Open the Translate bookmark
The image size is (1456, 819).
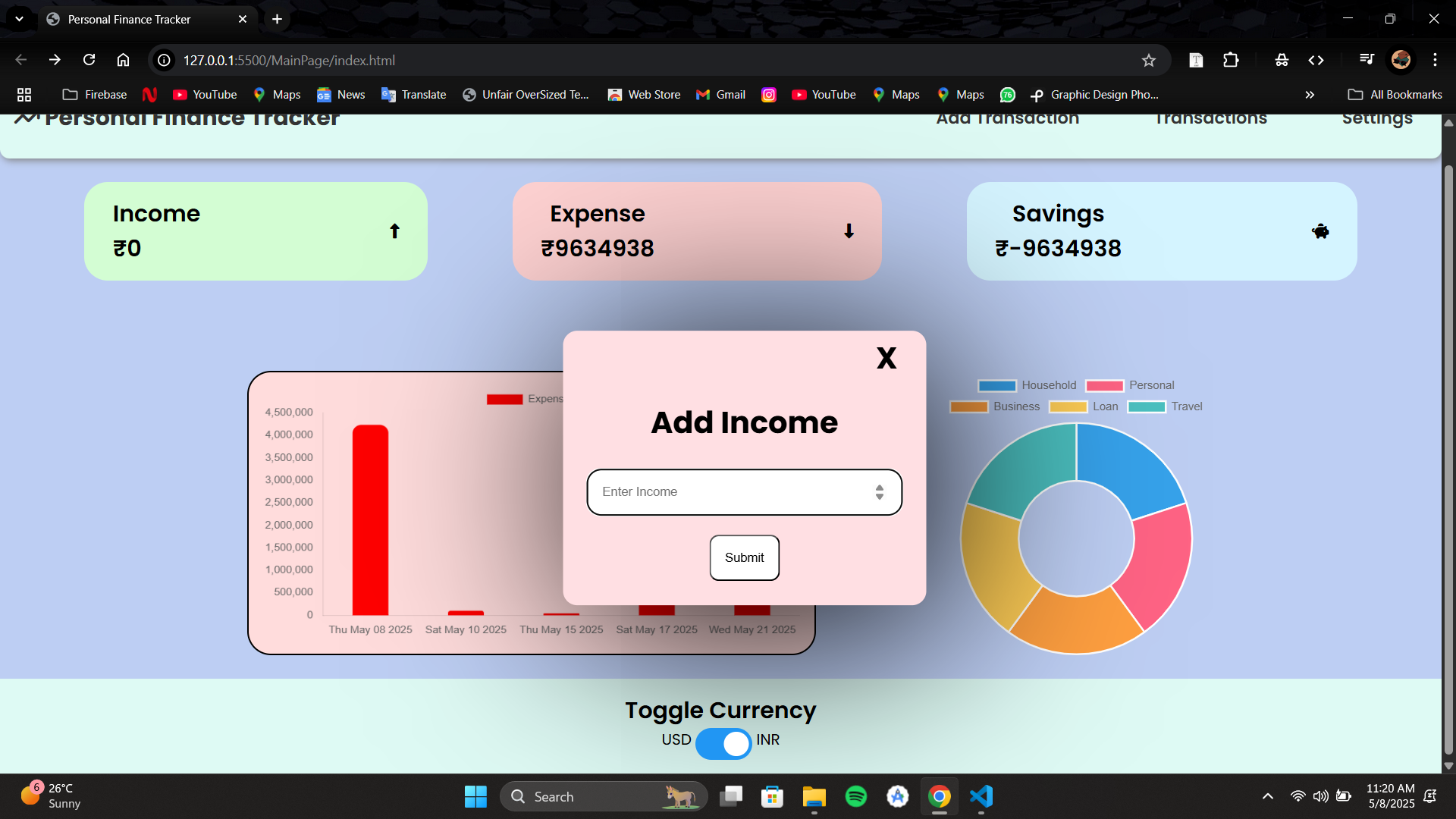413,95
